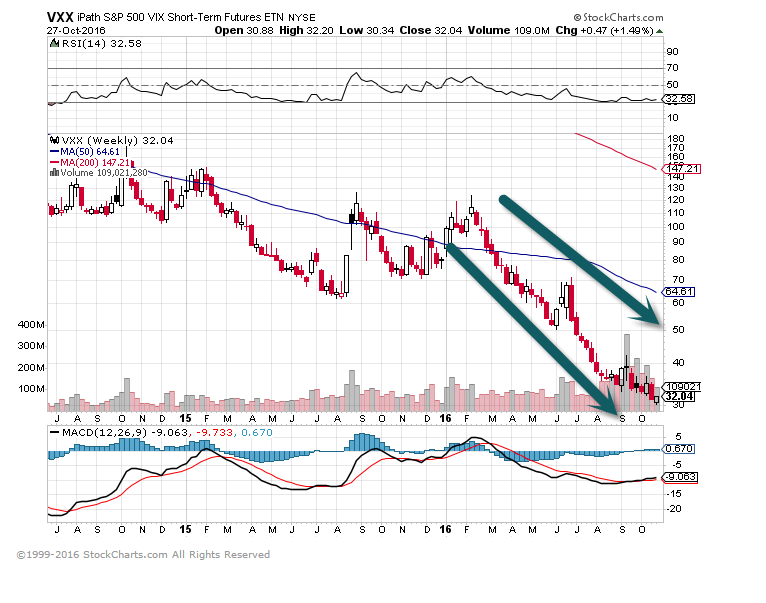
Task: Click the red MA(200) line marker in the legend
Action: [55, 163]
